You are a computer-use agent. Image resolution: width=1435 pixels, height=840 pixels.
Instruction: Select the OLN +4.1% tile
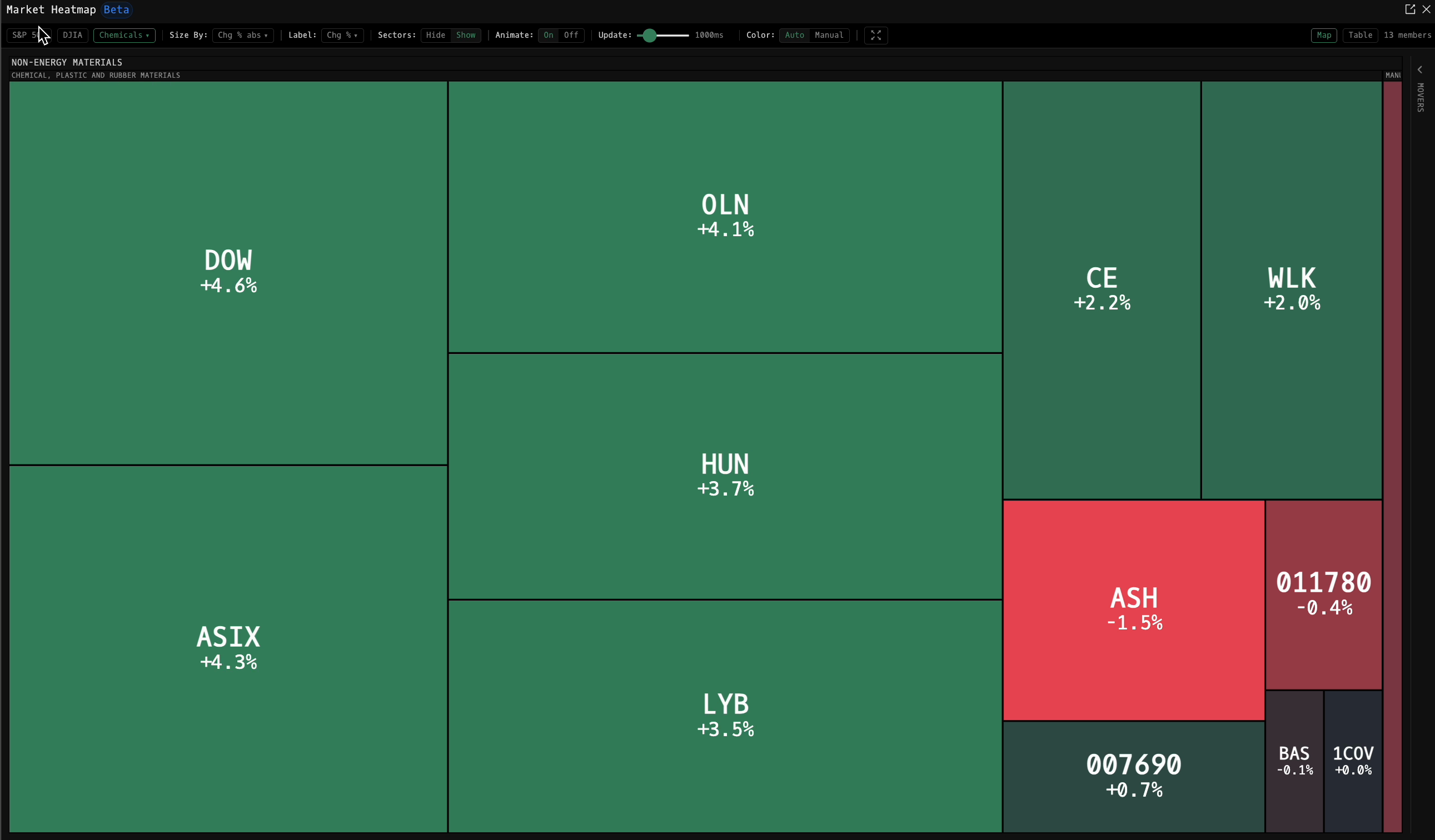[x=725, y=217]
